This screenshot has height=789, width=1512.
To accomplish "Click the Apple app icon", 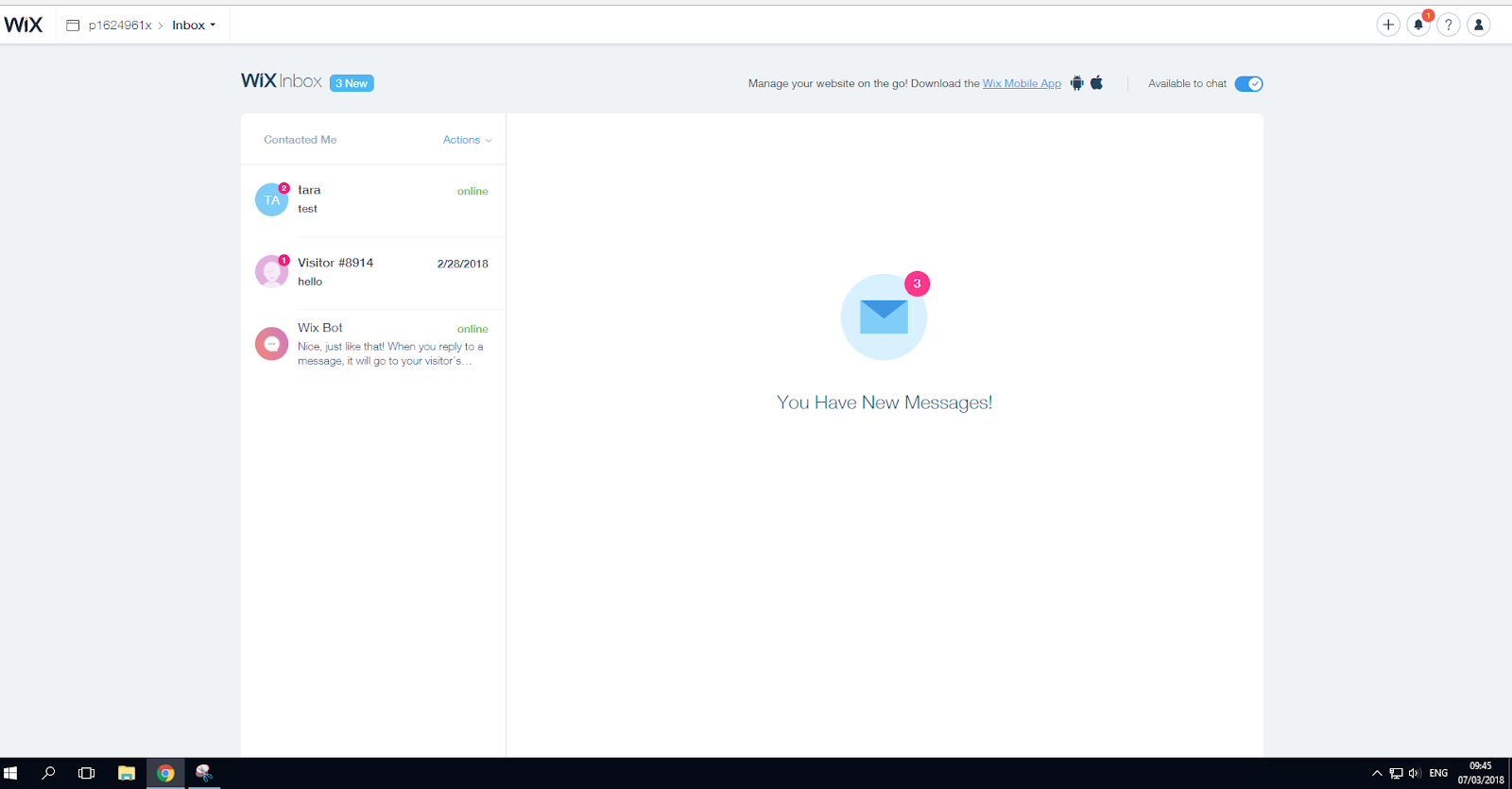I will pyautogui.click(x=1097, y=83).
